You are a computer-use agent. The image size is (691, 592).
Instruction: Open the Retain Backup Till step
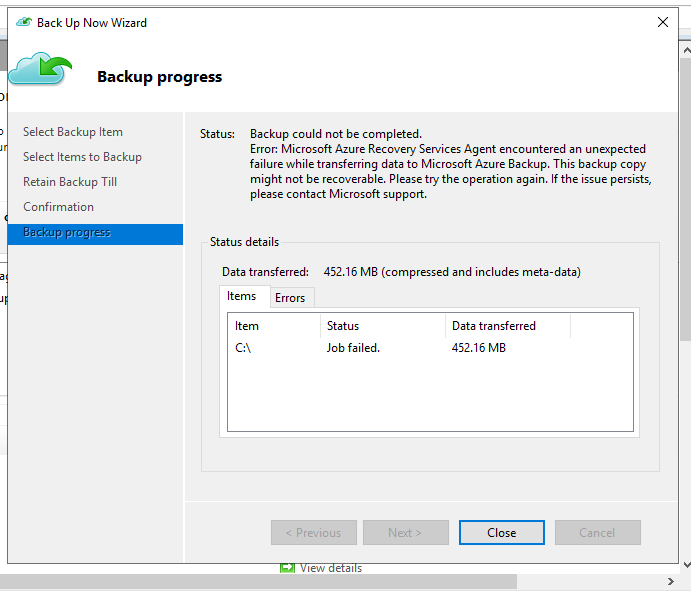pyautogui.click(x=70, y=182)
